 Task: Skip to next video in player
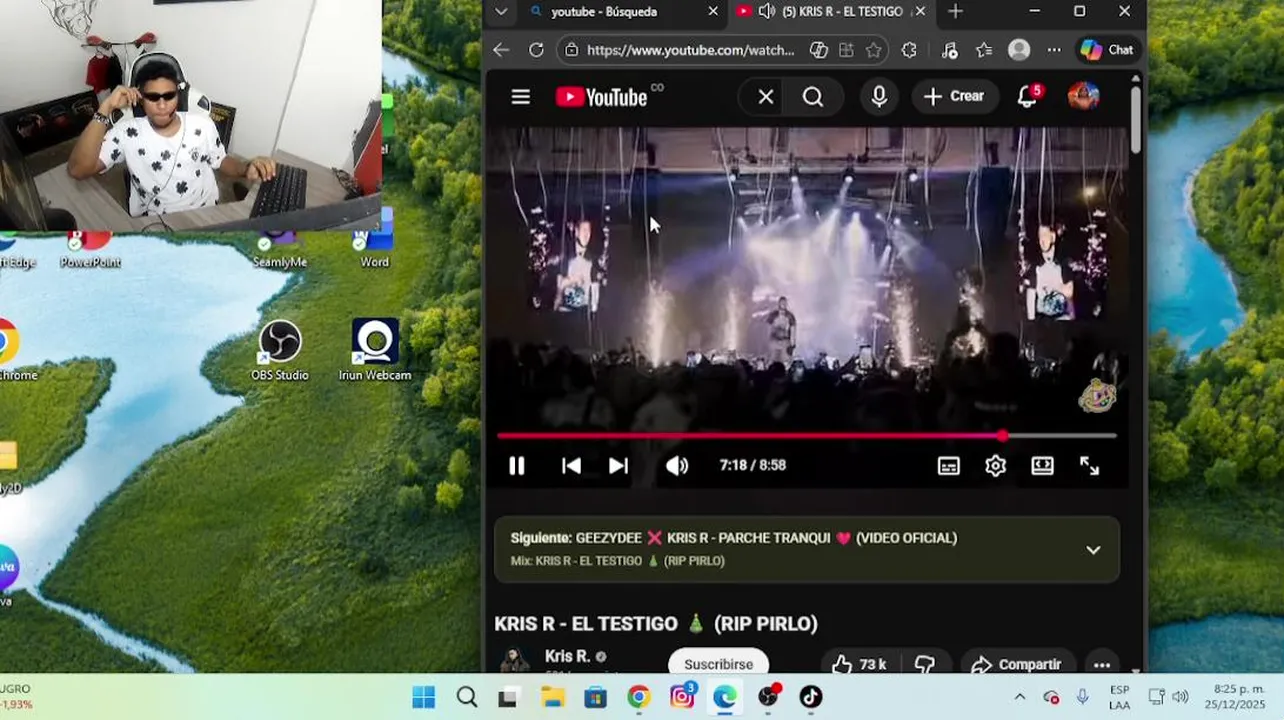tap(618, 466)
